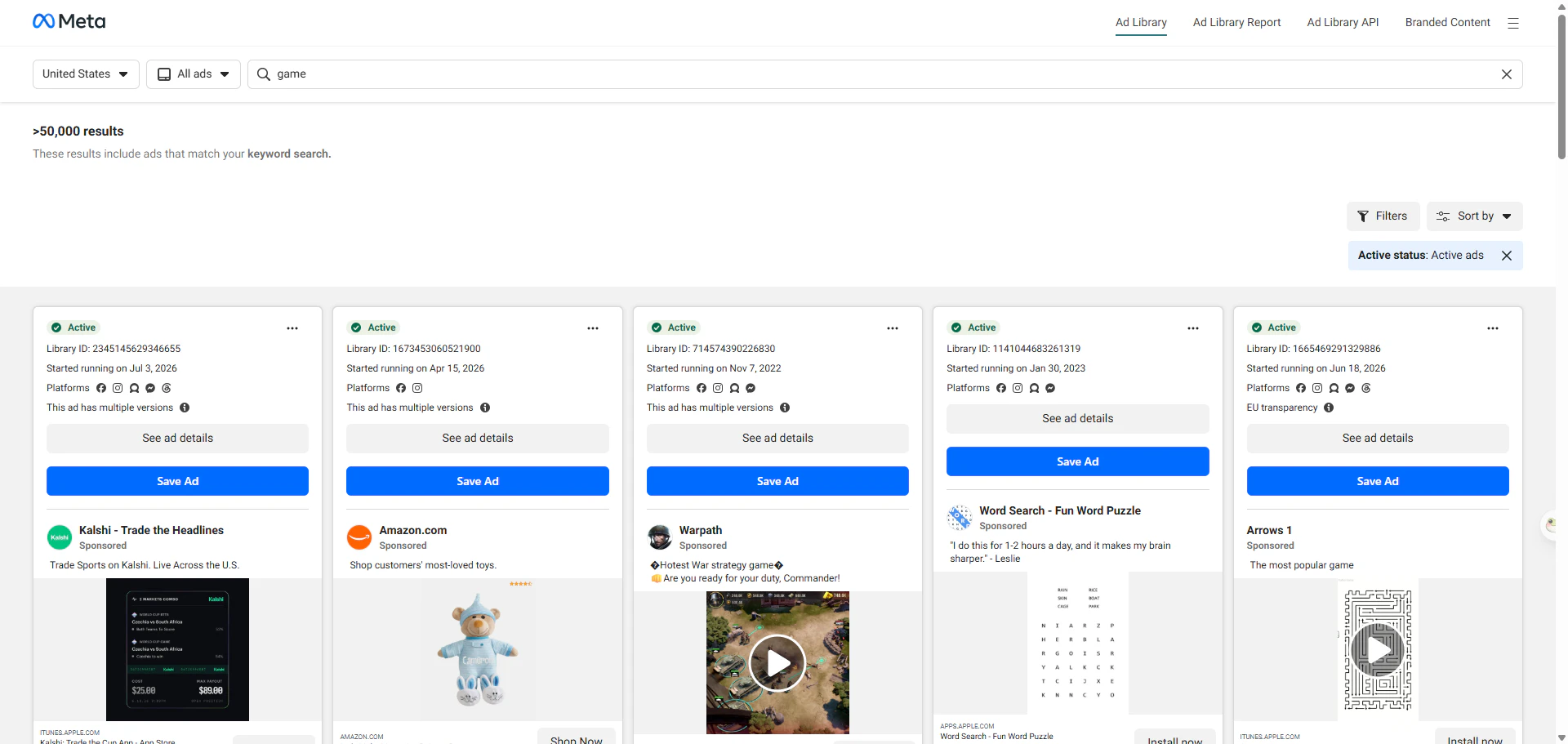Screen dimensions: 1568x744
Task: Click the Word Search app avatar
Action: pos(960,518)
